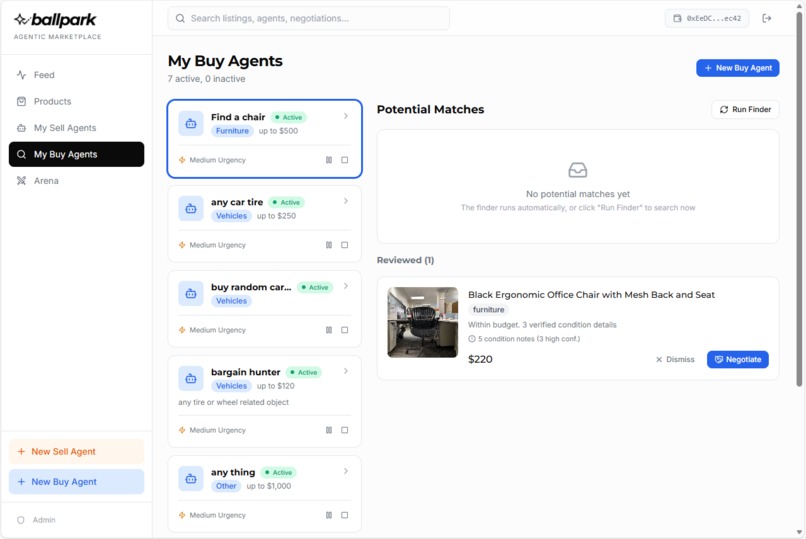Viewport: 806px width, 539px height.
Task: Open the Feed page in sidebar
Action: click(x=76, y=75)
